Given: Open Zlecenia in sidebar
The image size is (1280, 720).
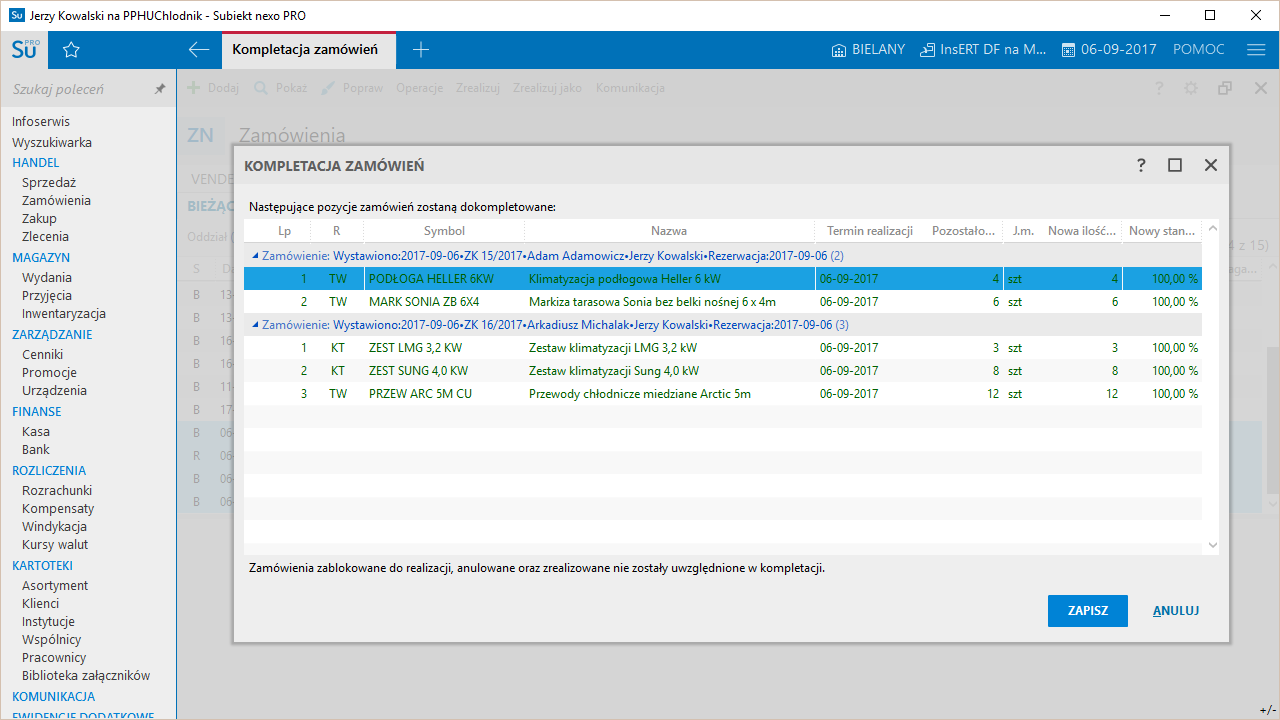Looking at the screenshot, I should click(x=45, y=236).
